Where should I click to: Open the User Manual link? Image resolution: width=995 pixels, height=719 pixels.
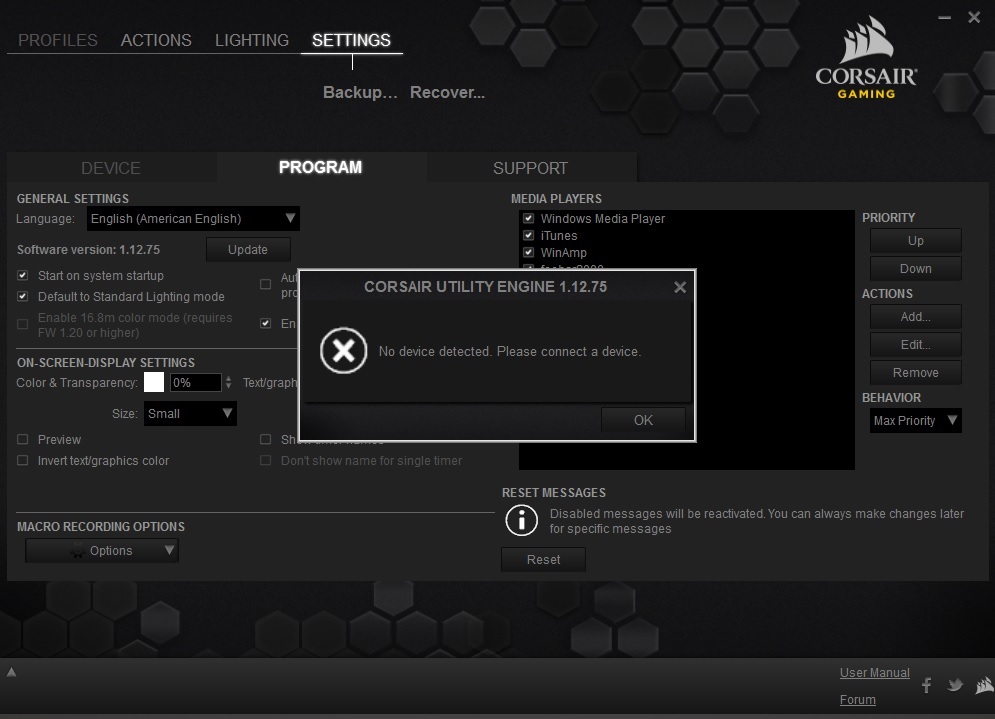pyautogui.click(x=874, y=673)
